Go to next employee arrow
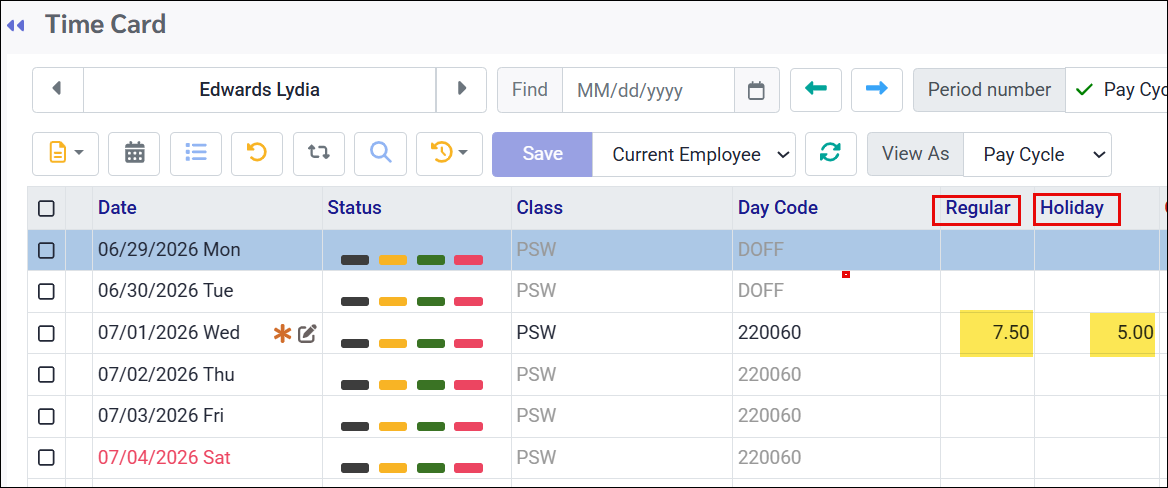 click(x=461, y=90)
